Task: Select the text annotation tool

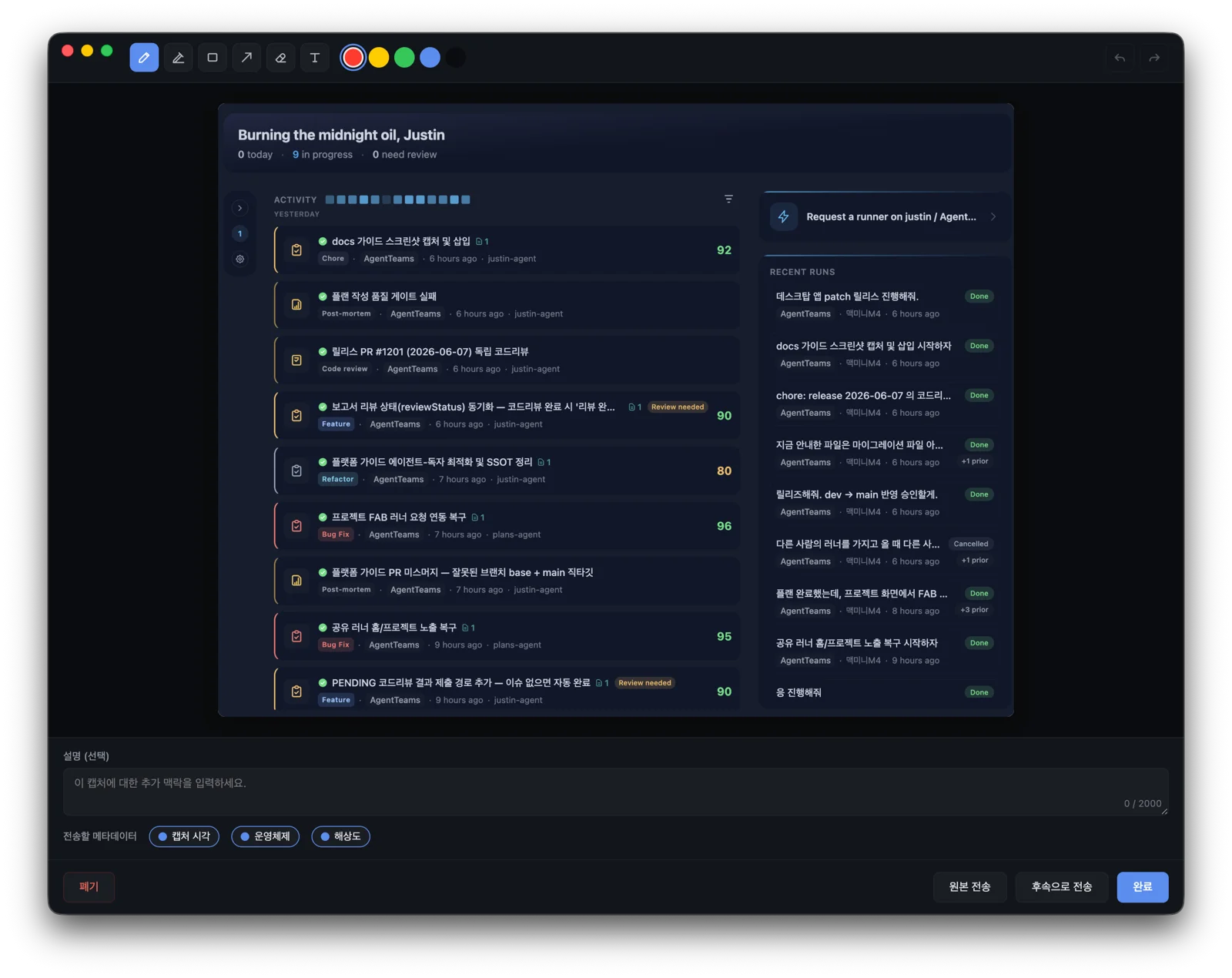Action: 314,58
